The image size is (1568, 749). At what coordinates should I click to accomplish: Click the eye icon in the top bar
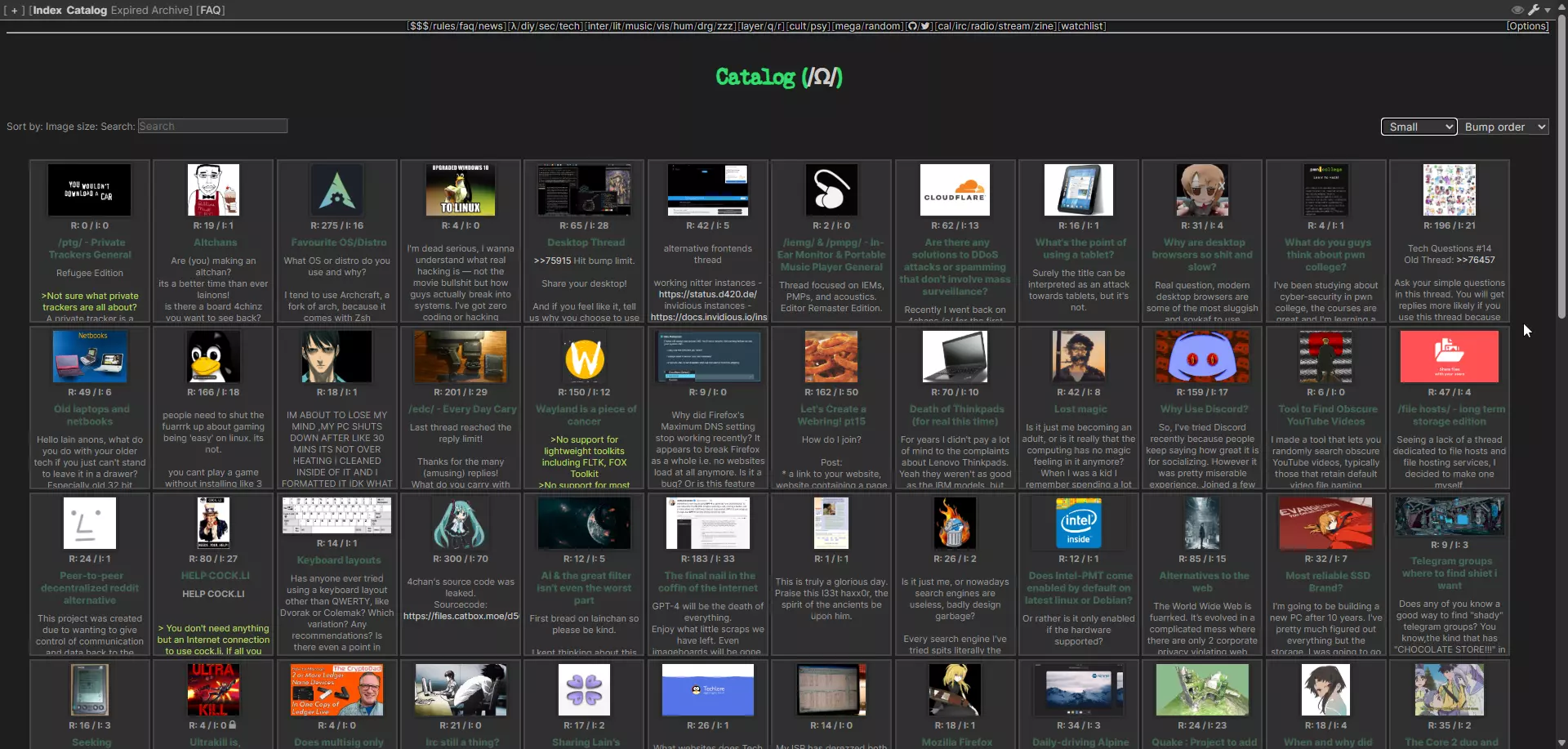(1517, 11)
